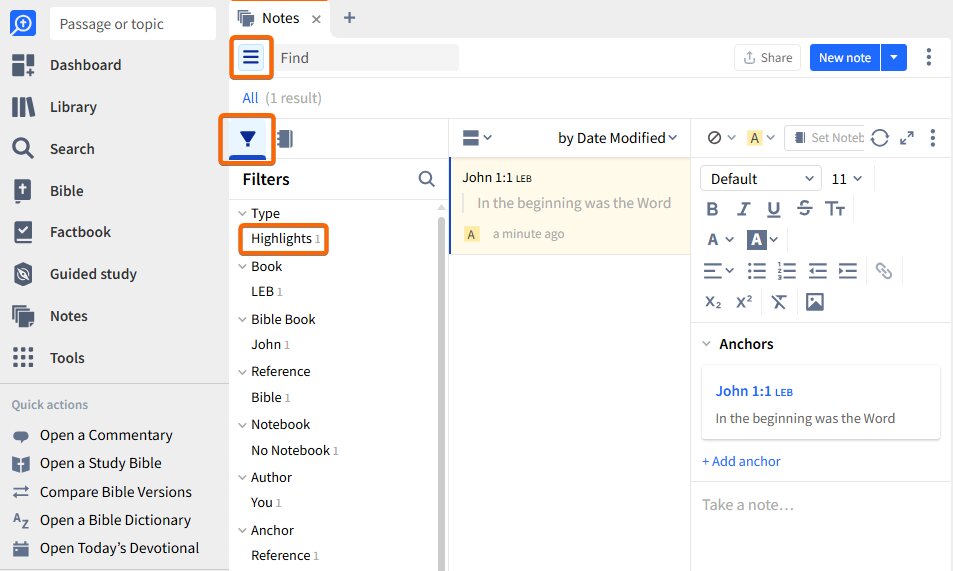
Task: Click the Logos app logo icon
Action: (22, 24)
